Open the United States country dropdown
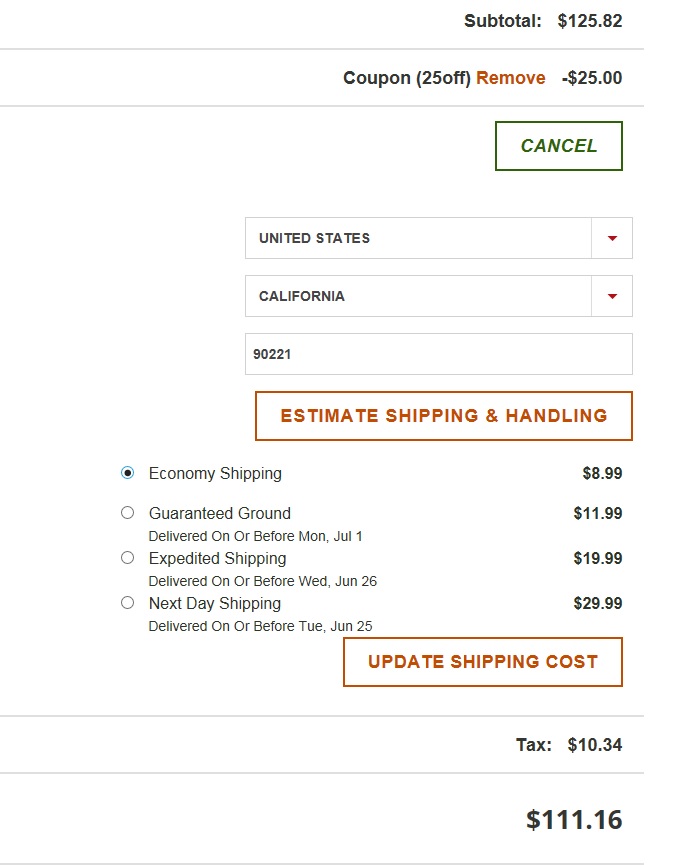The width and height of the screenshot is (694, 865). click(x=420, y=238)
